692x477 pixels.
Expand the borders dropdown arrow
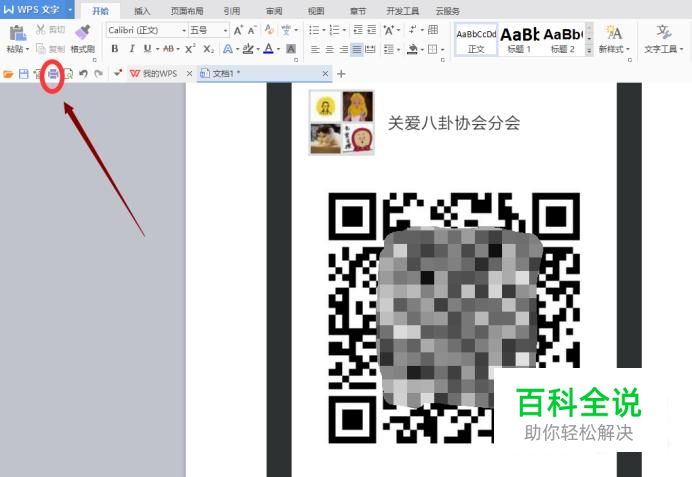[x=443, y=49]
